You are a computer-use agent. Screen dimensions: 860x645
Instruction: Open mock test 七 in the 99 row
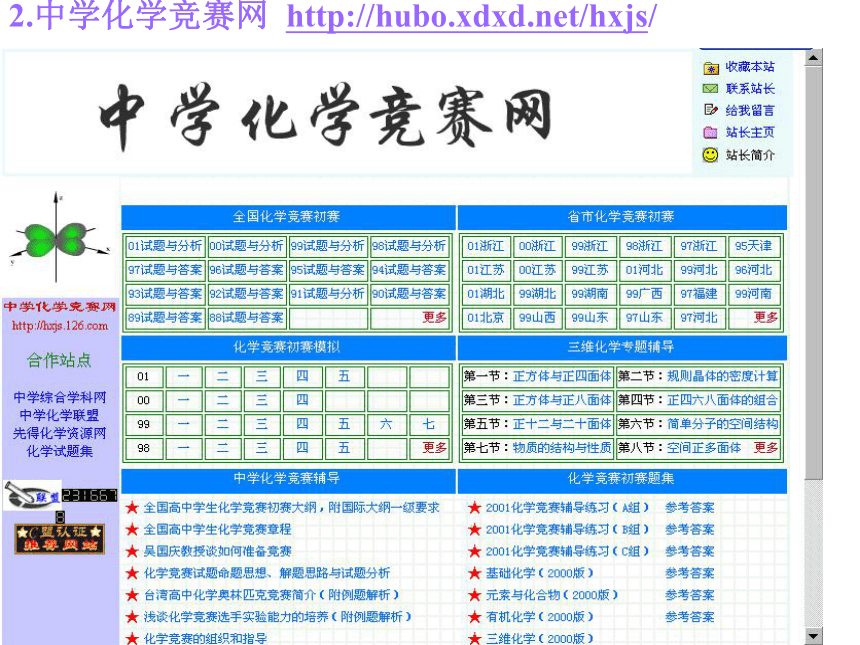click(429, 424)
